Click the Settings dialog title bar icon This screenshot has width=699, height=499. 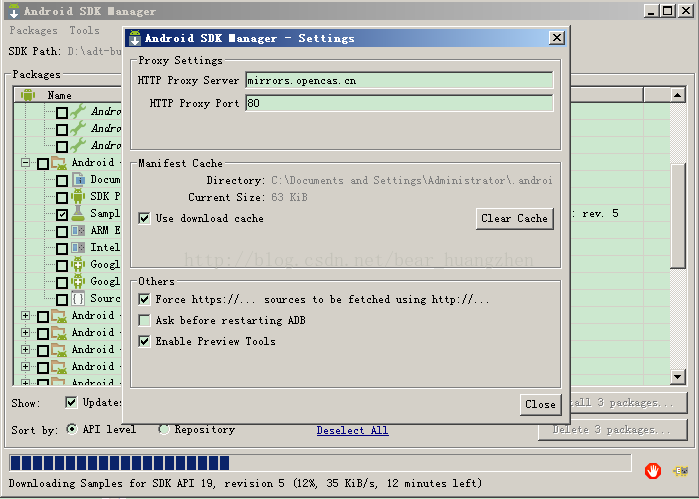135,38
